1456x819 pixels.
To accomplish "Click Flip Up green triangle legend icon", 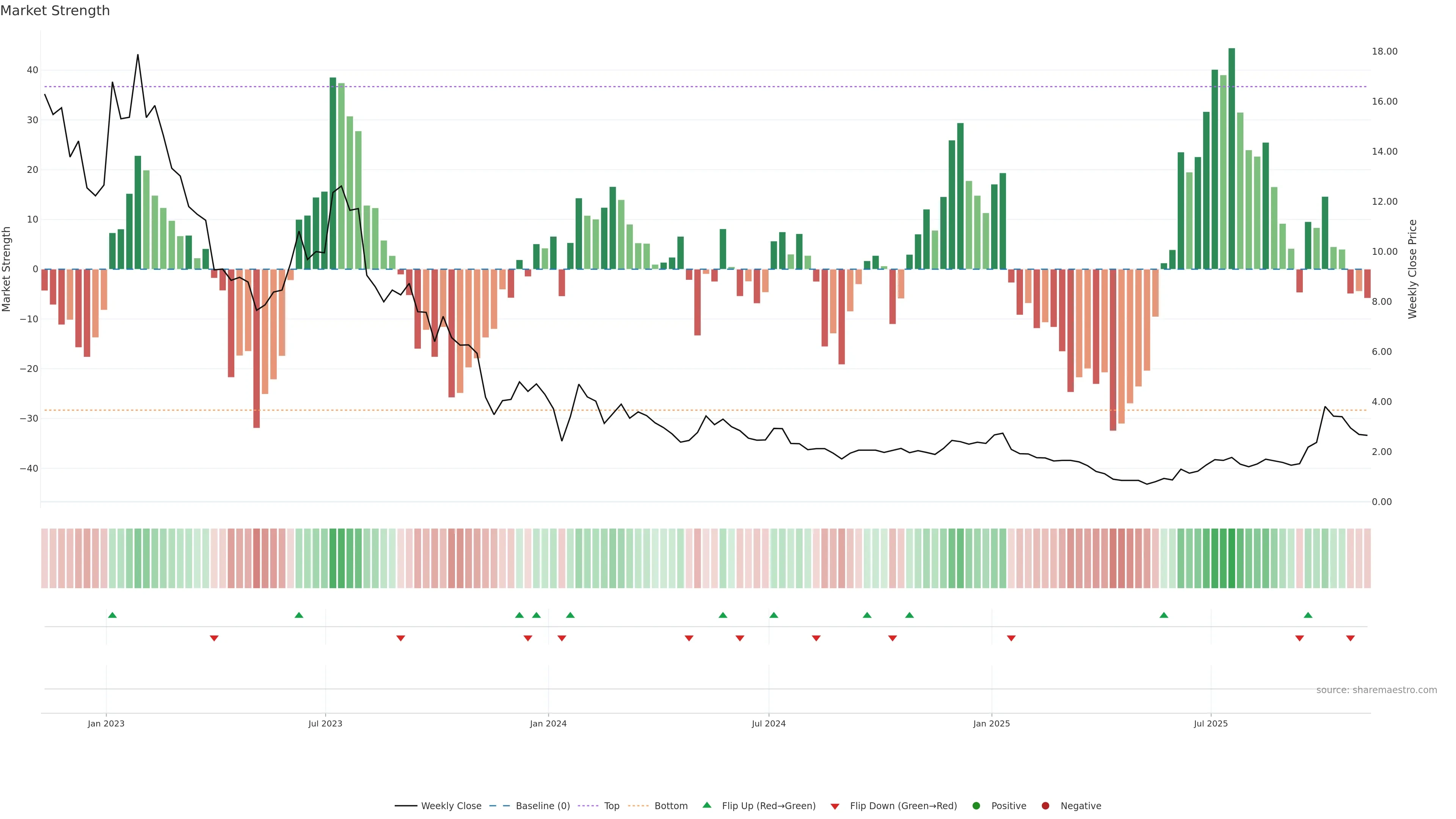I will 706,805.
